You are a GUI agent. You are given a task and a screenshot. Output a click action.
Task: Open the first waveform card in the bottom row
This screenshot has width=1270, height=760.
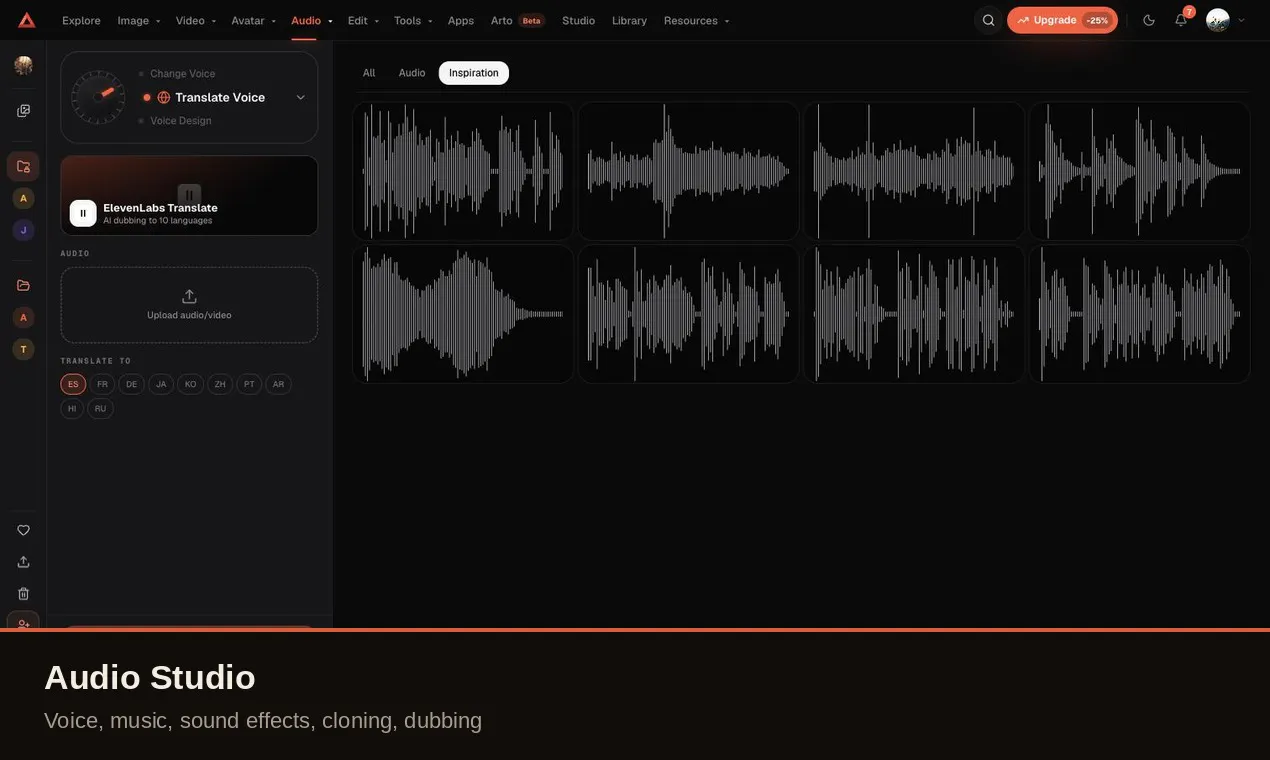click(463, 314)
